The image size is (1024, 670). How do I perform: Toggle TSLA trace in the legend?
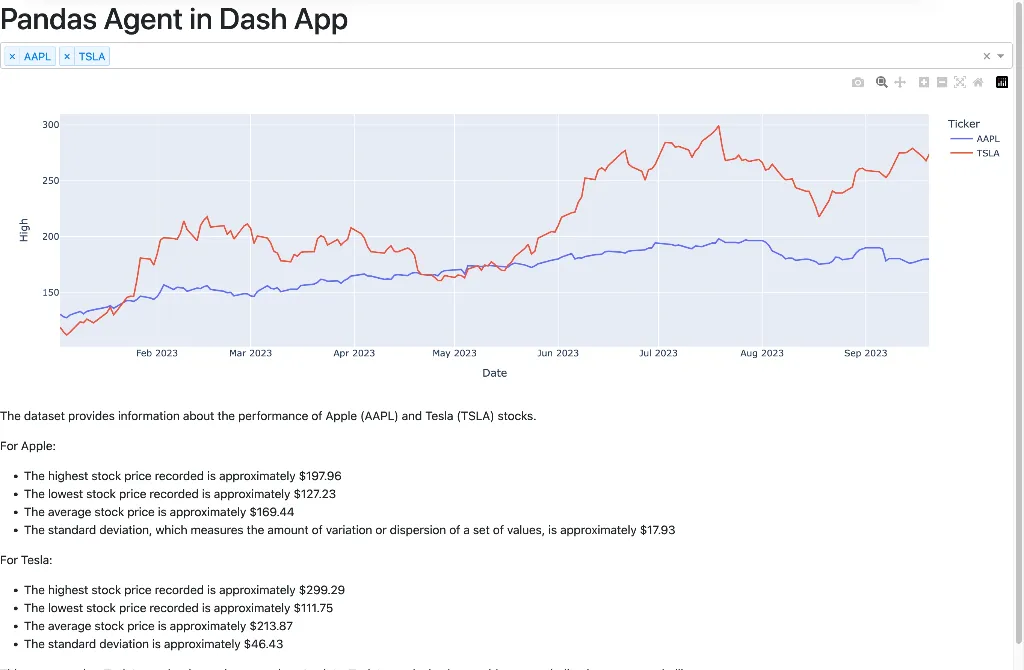point(987,153)
